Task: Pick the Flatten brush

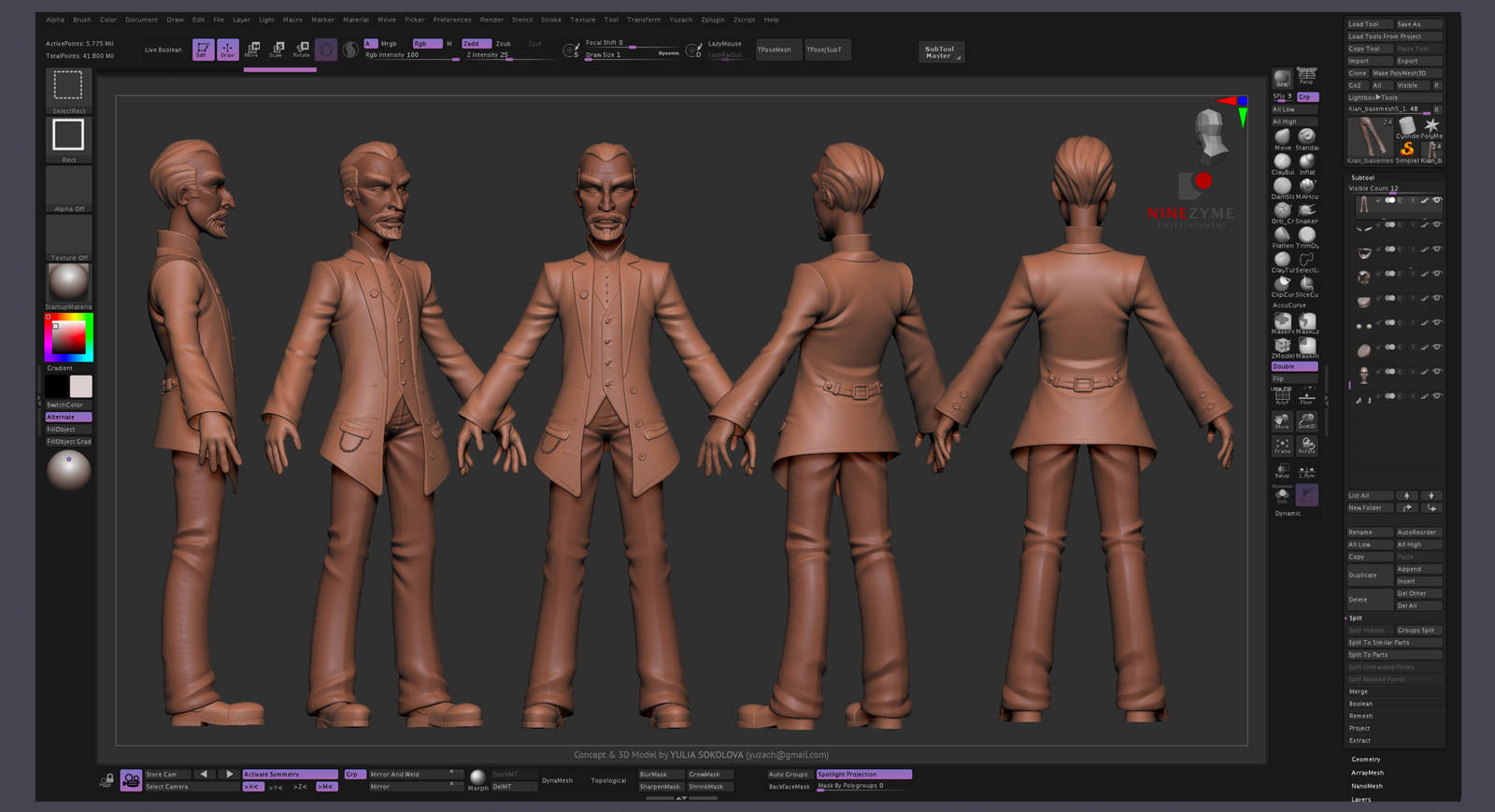Action: click(1282, 236)
